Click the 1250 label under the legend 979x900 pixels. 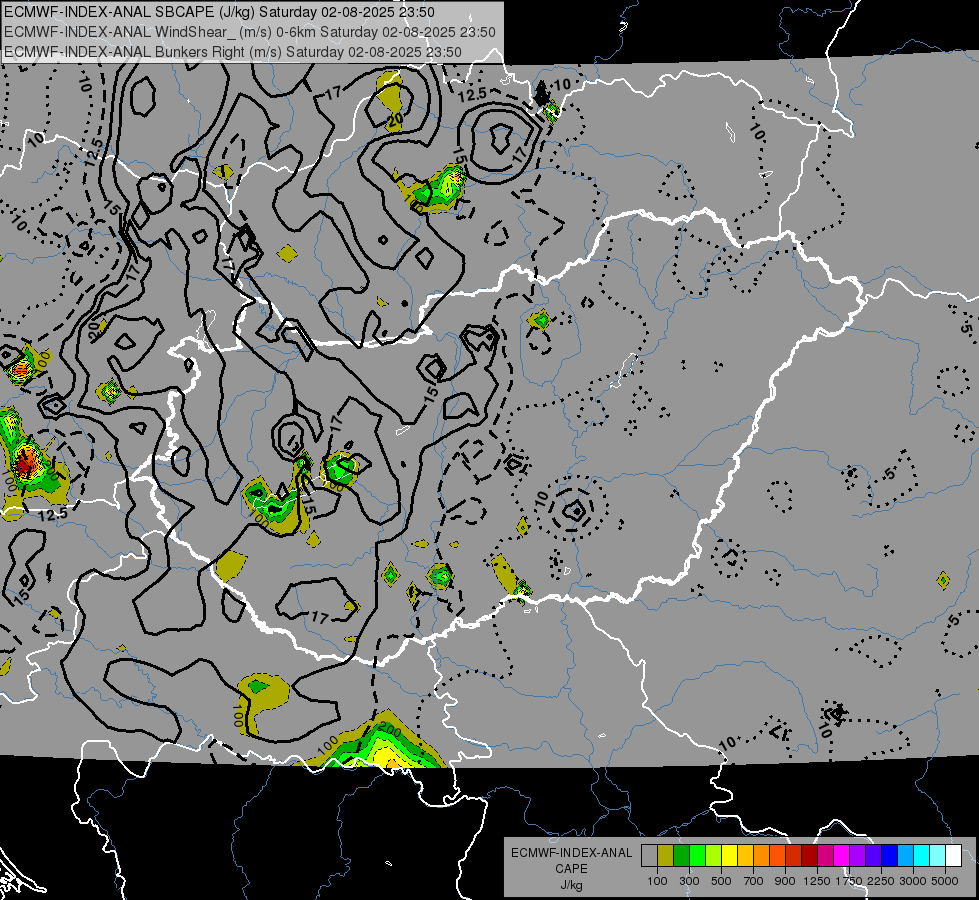click(x=817, y=881)
